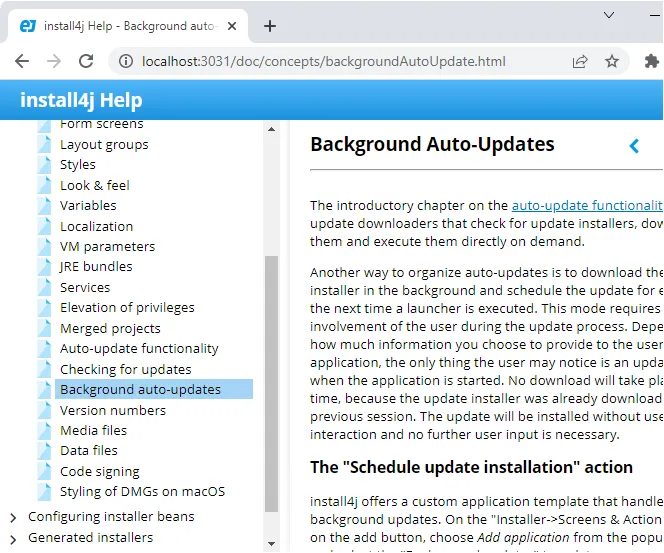Click the share page icon

pyautogui.click(x=580, y=61)
